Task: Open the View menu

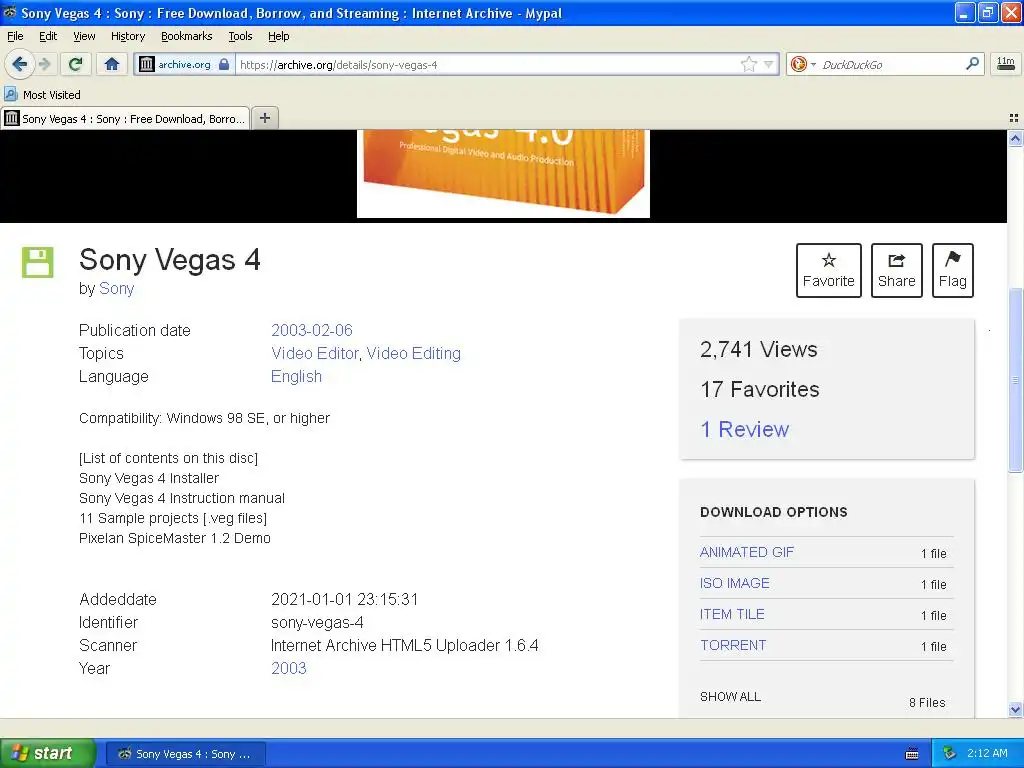Action: [84, 36]
